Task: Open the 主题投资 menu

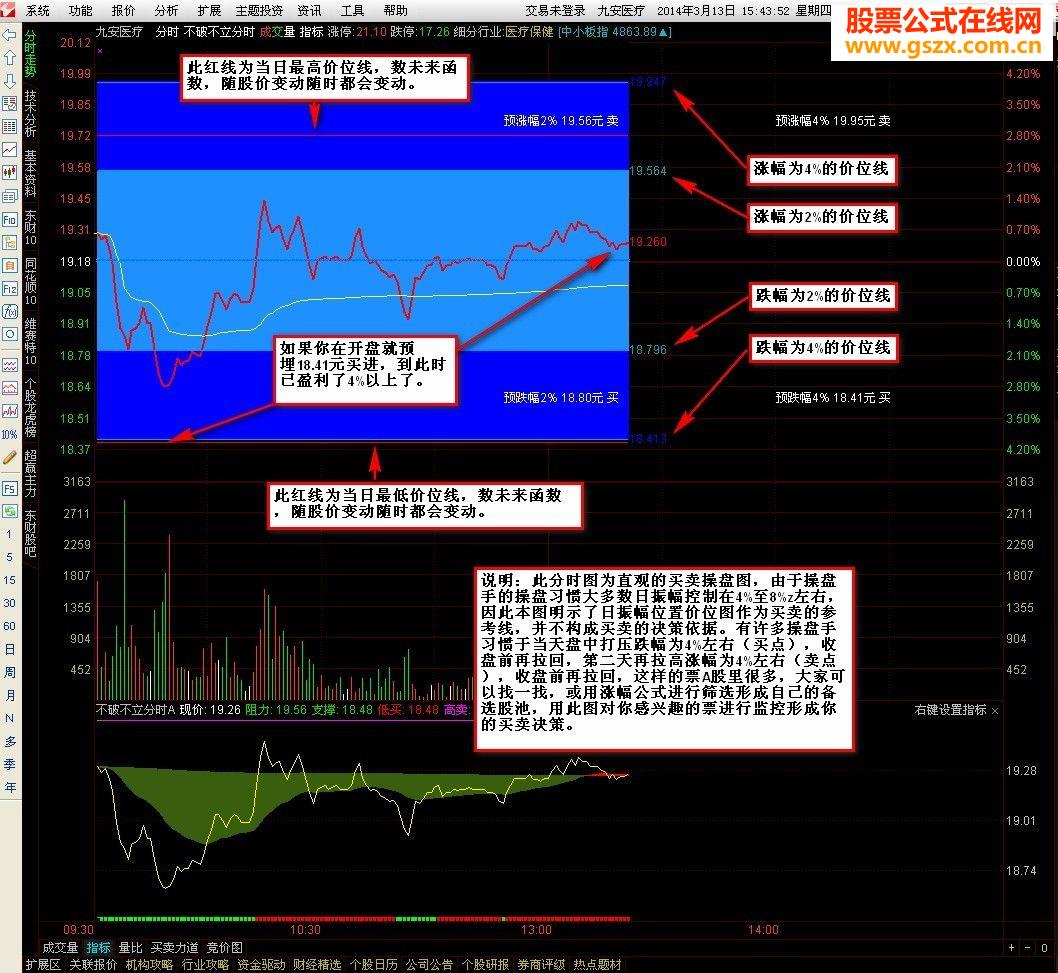Action: (x=259, y=11)
